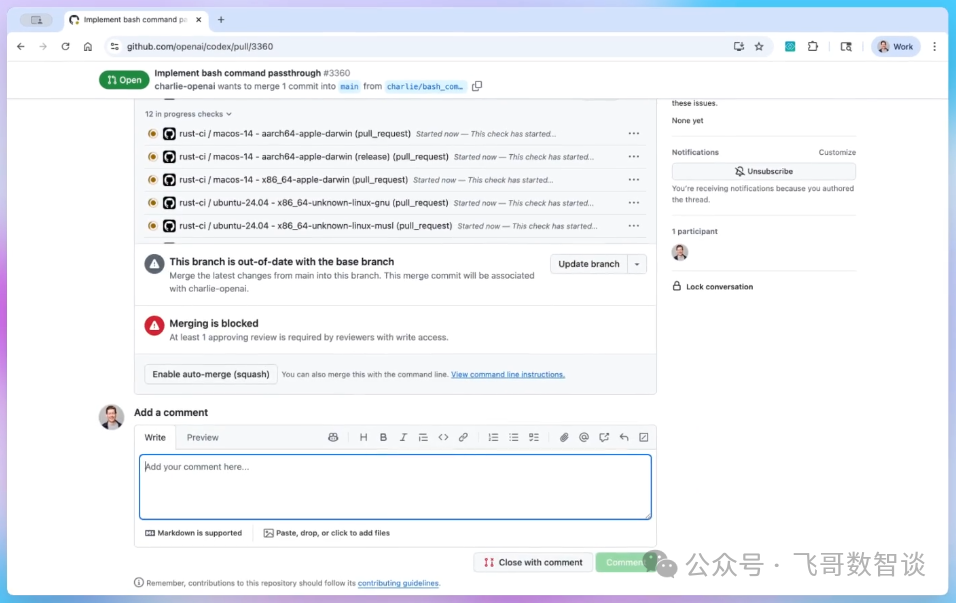
Task: Open Copilot icon in comment toolbar
Action: click(x=333, y=437)
